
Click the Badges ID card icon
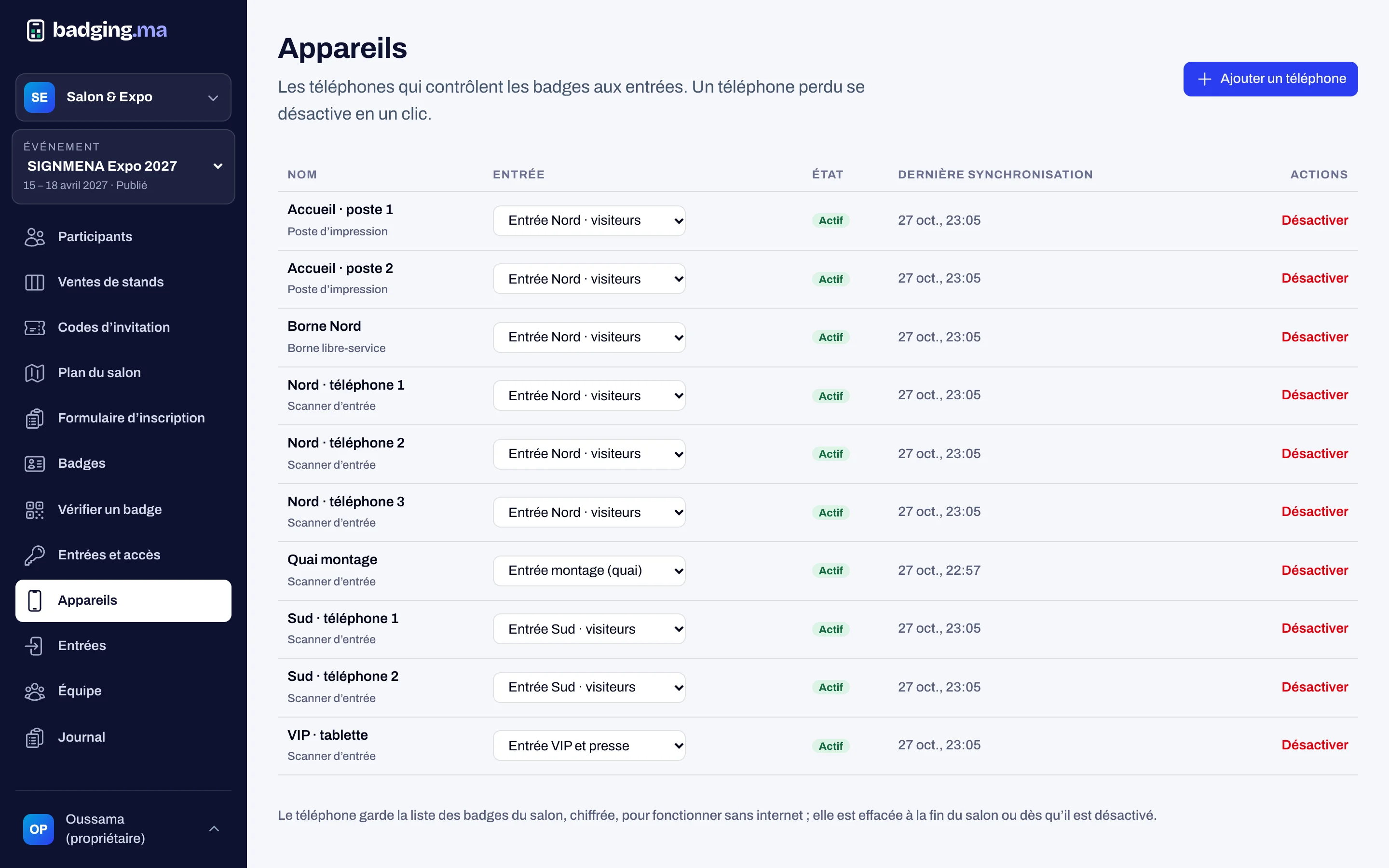34,463
